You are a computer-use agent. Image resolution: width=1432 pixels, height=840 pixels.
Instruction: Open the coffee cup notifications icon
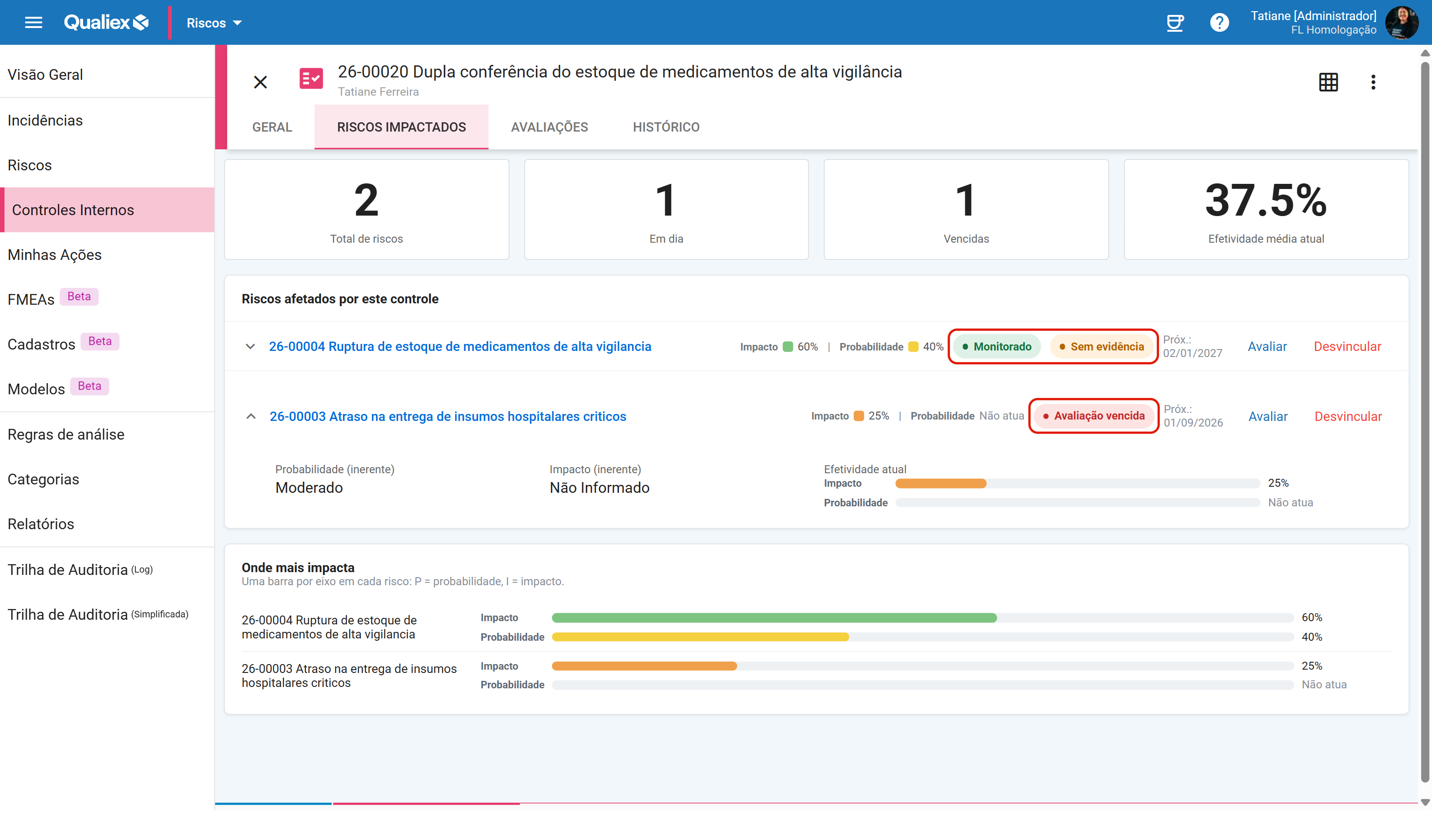click(1174, 23)
